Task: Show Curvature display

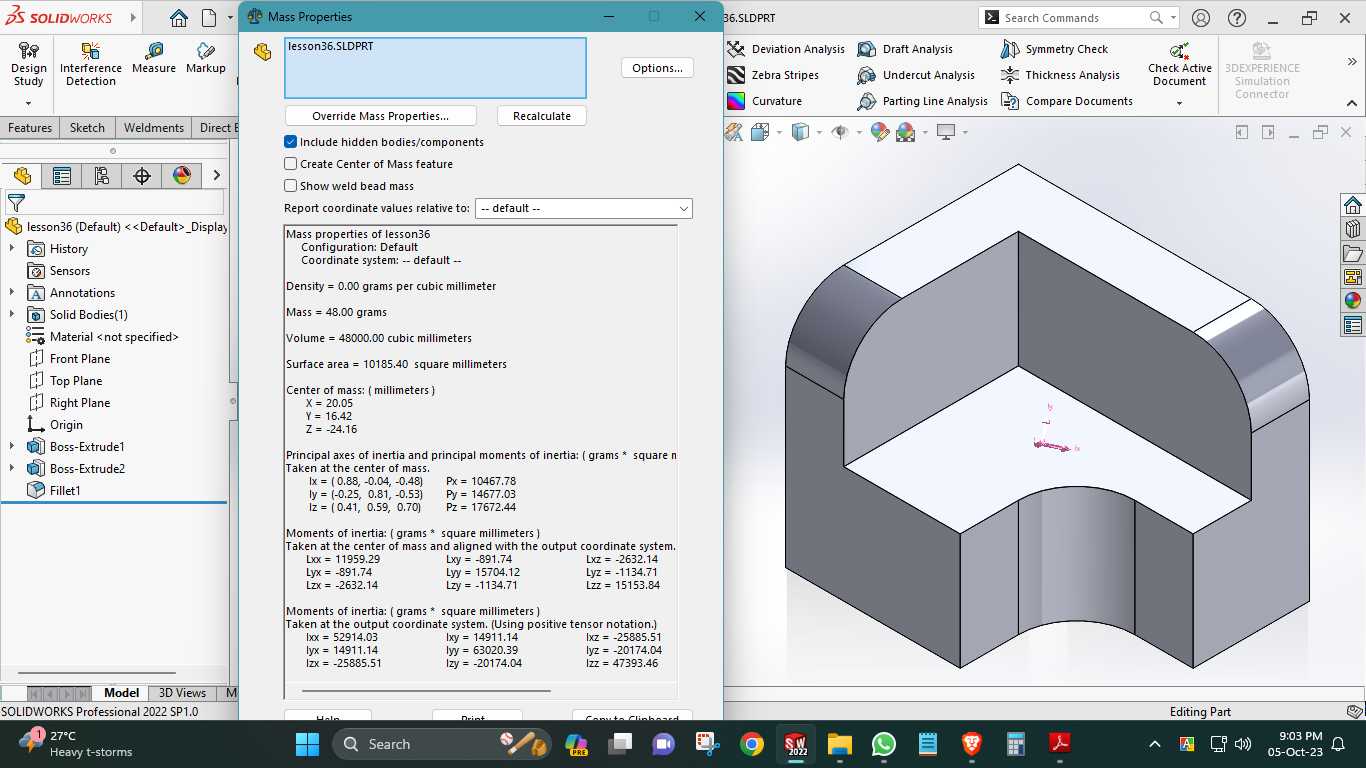Action: (x=765, y=101)
